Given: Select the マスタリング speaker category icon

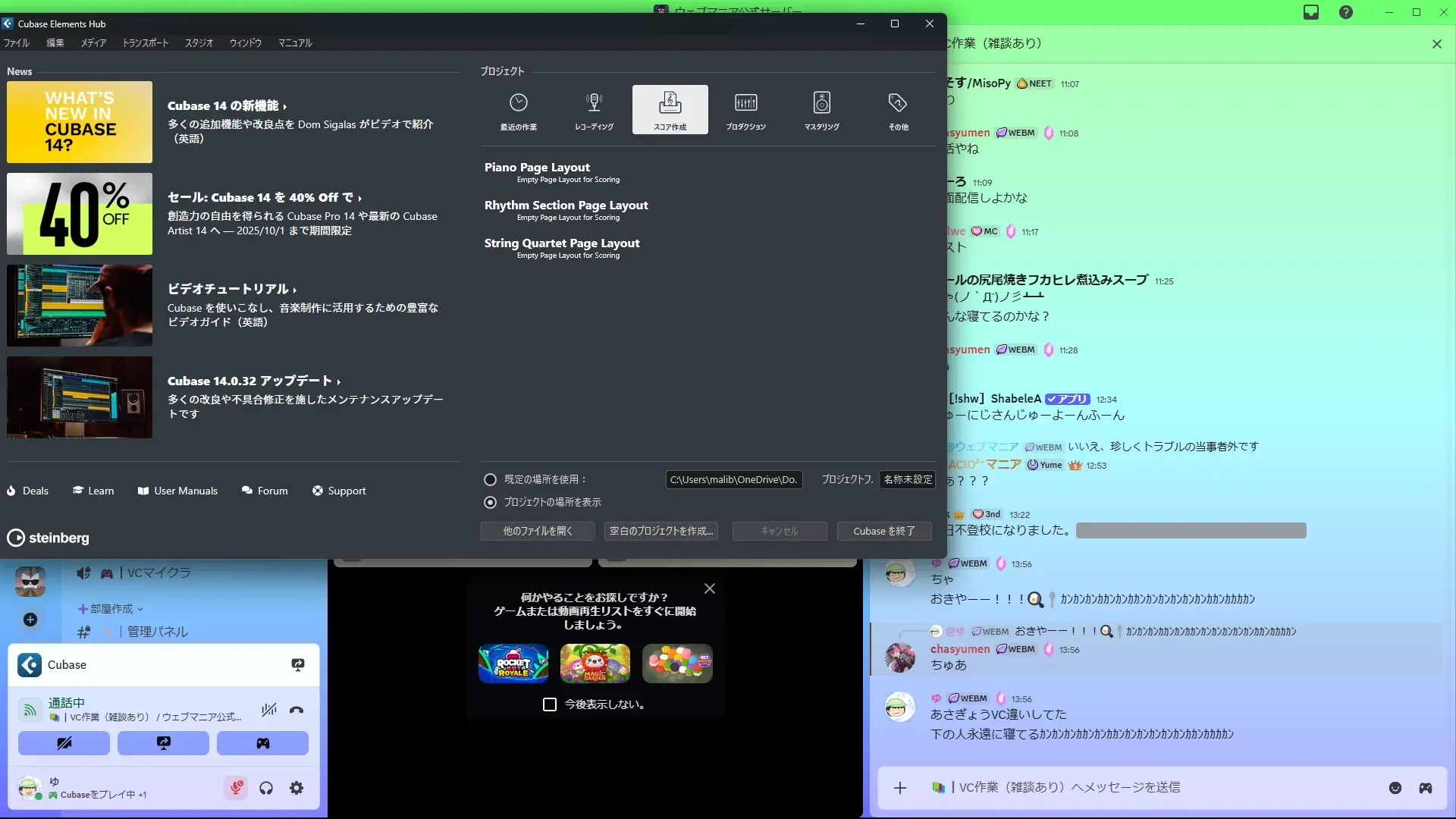Looking at the screenshot, I should (821, 103).
